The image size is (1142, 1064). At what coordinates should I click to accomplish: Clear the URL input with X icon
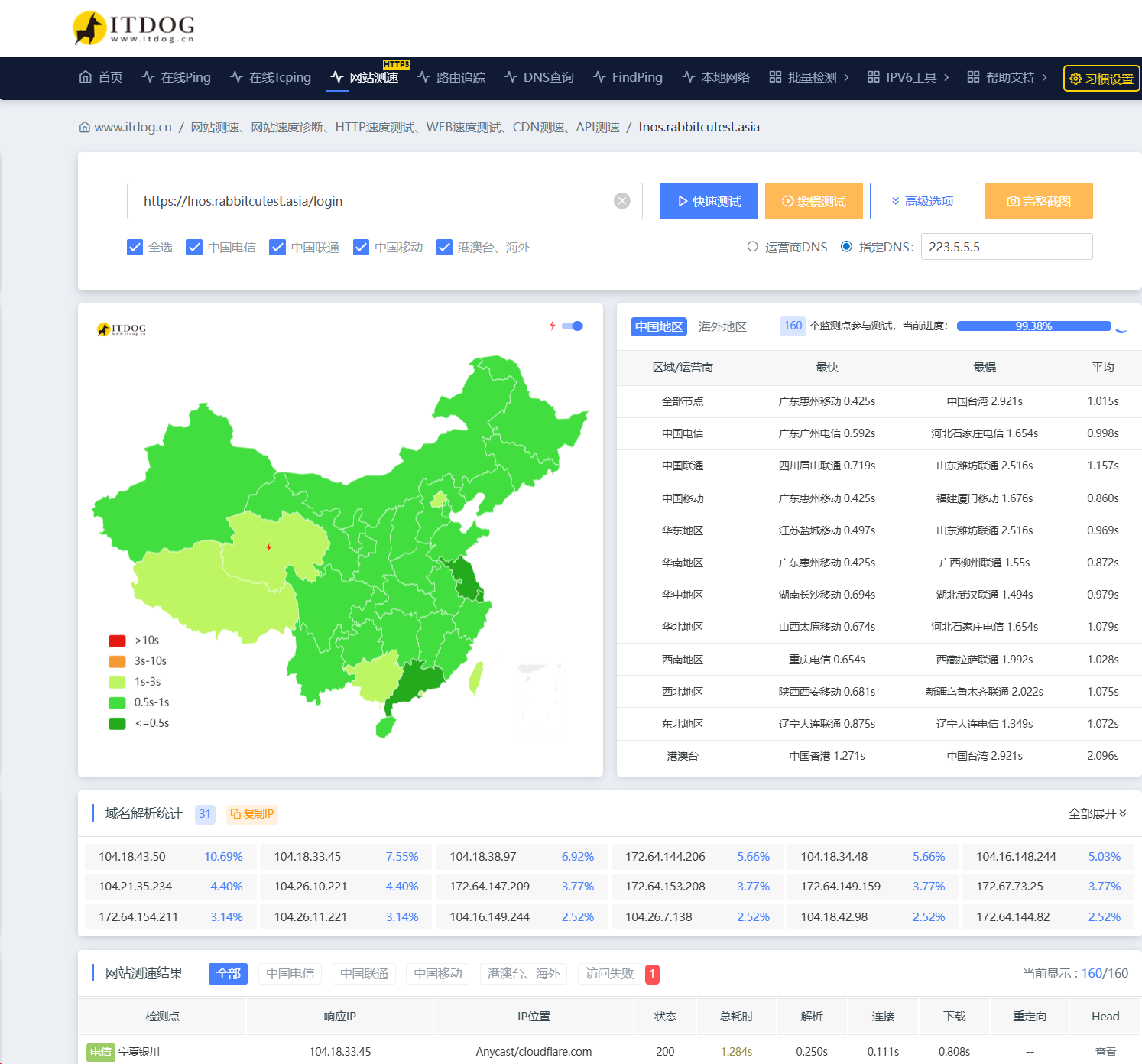click(622, 201)
